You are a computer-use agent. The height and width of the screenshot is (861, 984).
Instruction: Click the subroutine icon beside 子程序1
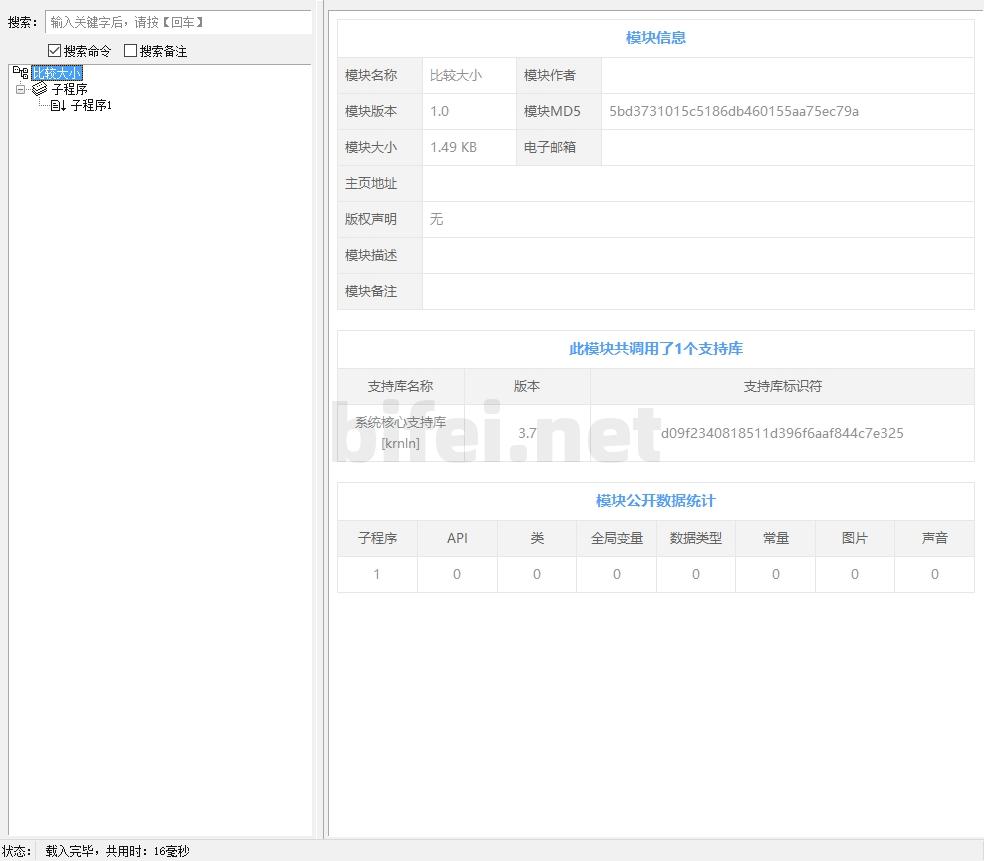pyautogui.click(x=58, y=105)
